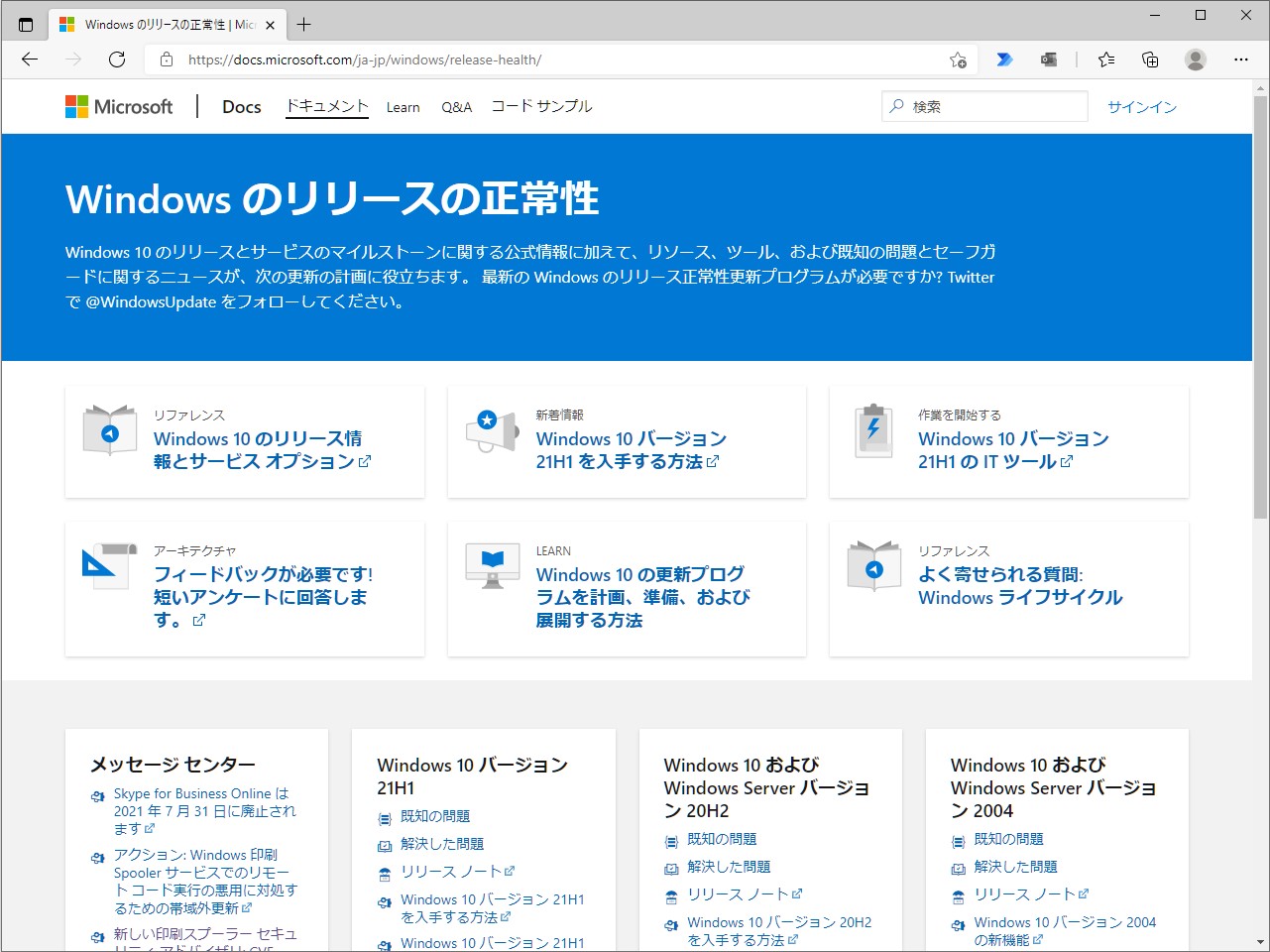Viewport: 1270px width, 952px height.
Task: Open the Windows 10 バージョン 21H1 既知の問題 link
Action: (436, 816)
